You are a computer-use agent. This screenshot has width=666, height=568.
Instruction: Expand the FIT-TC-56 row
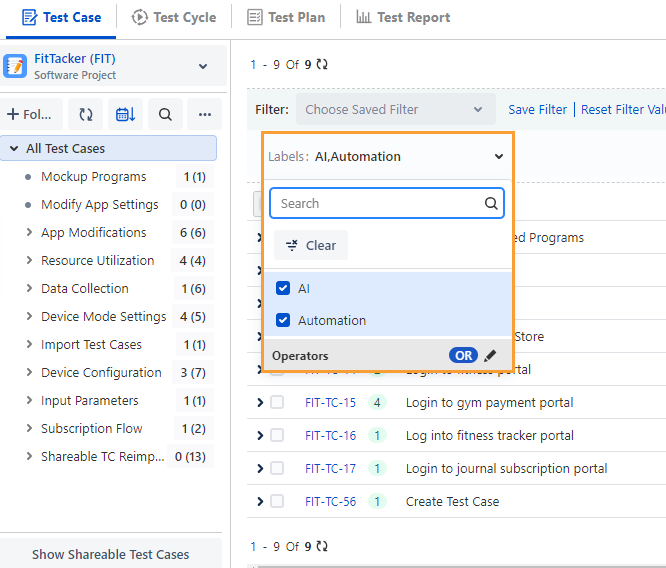point(260,502)
